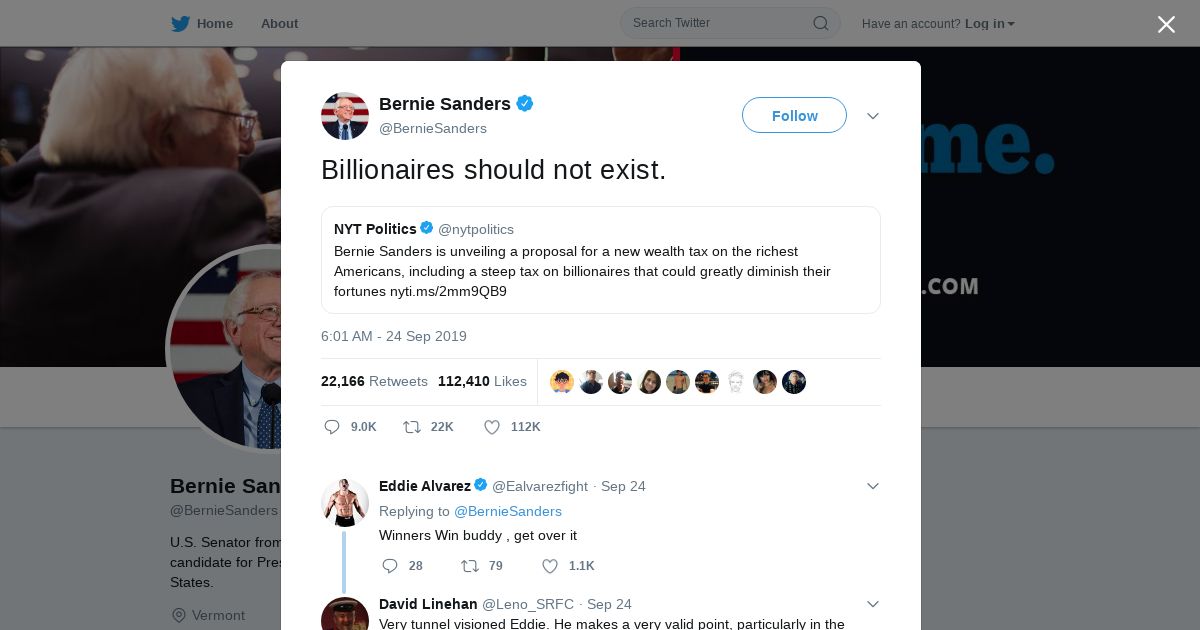Open Bernie Sanders' tweet avatar
The width and height of the screenshot is (1200, 630).
coord(345,116)
